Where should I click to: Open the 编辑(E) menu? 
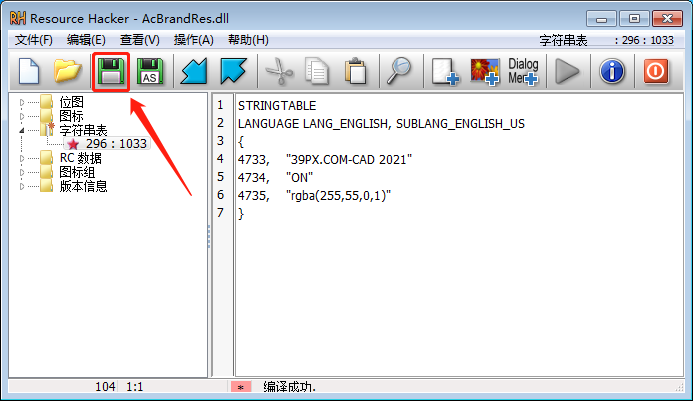pyautogui.click(x=86, y=40)
